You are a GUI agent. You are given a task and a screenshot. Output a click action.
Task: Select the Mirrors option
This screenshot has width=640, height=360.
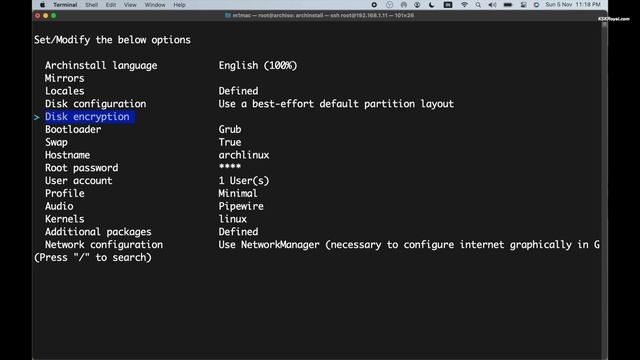pos(64,78)
